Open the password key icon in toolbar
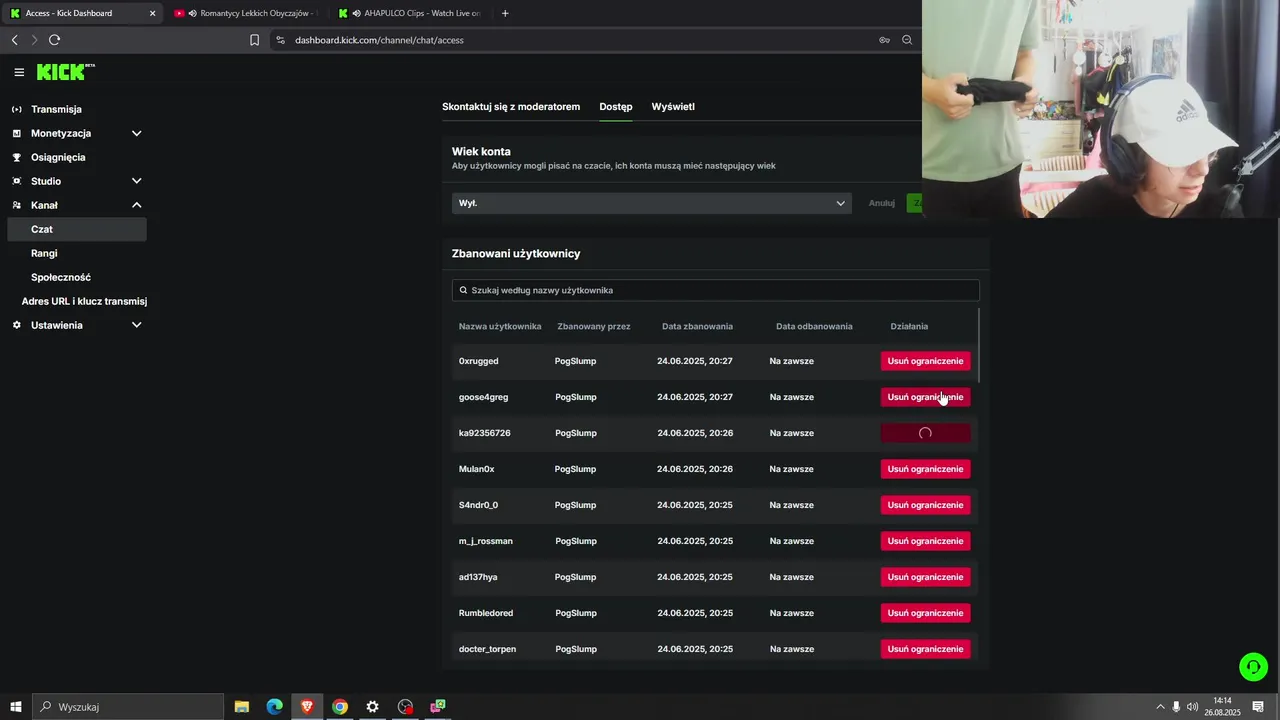 [x=884, y=40]
